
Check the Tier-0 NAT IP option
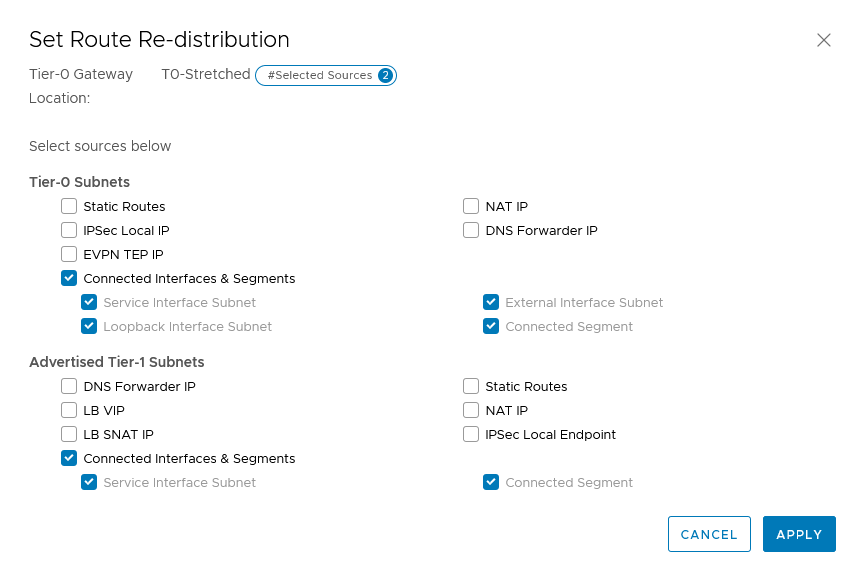click(471, 206)
